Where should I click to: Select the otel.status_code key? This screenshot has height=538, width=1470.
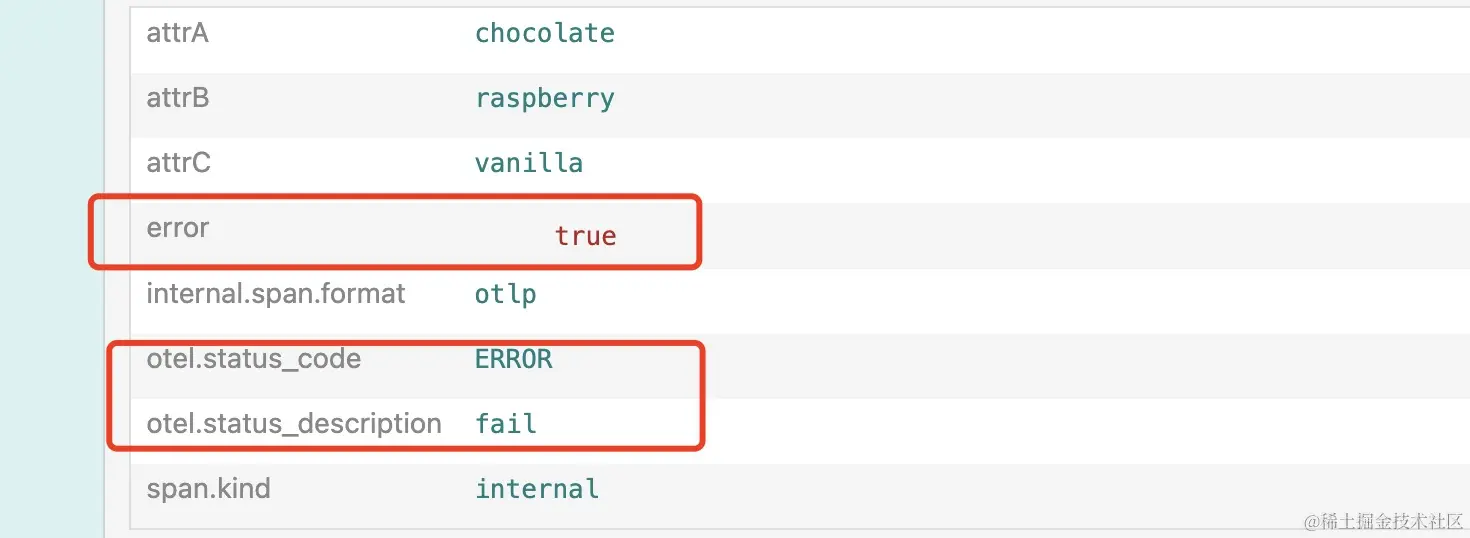253,359
